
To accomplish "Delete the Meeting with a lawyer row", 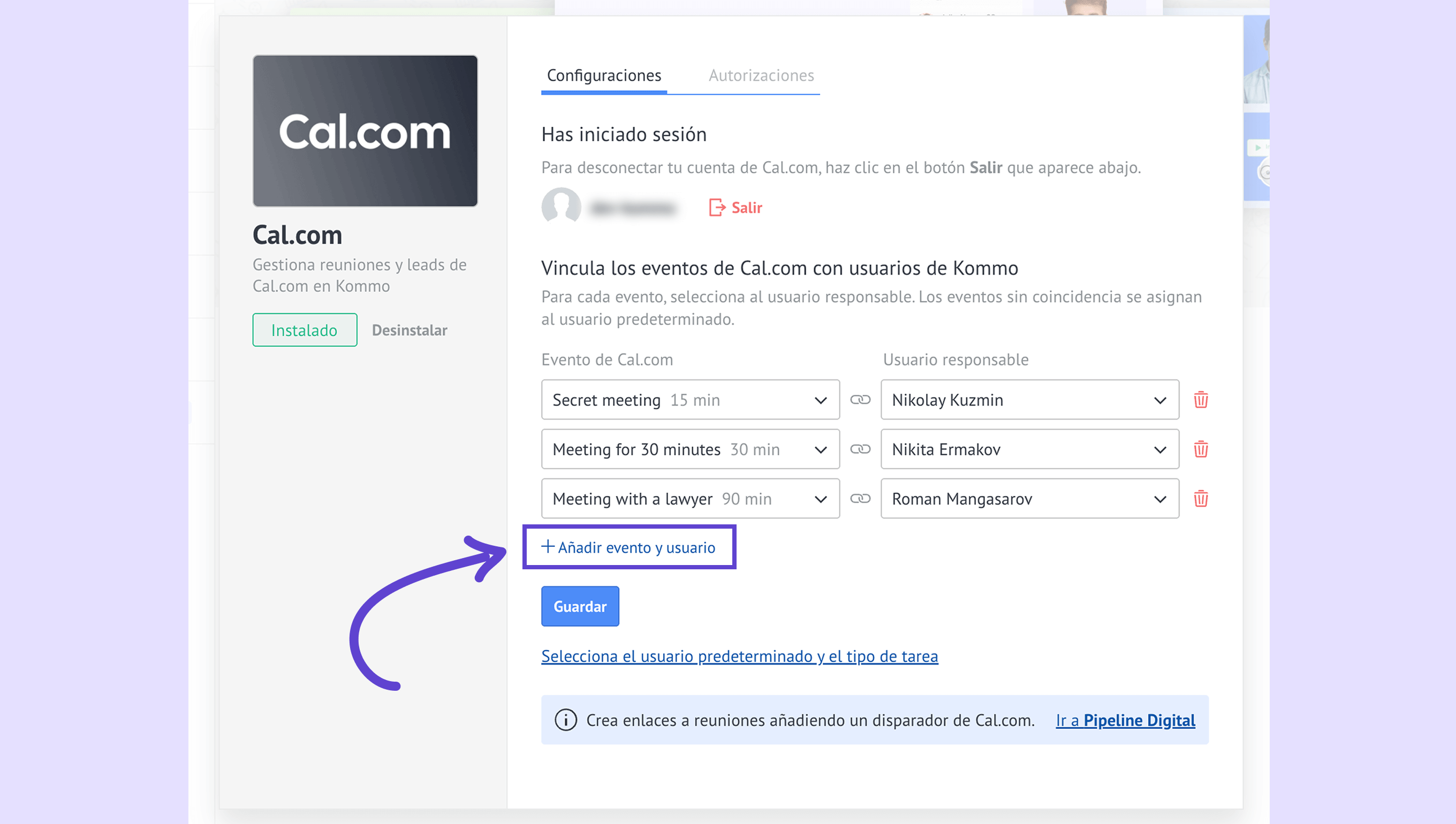I will 1200,499.
